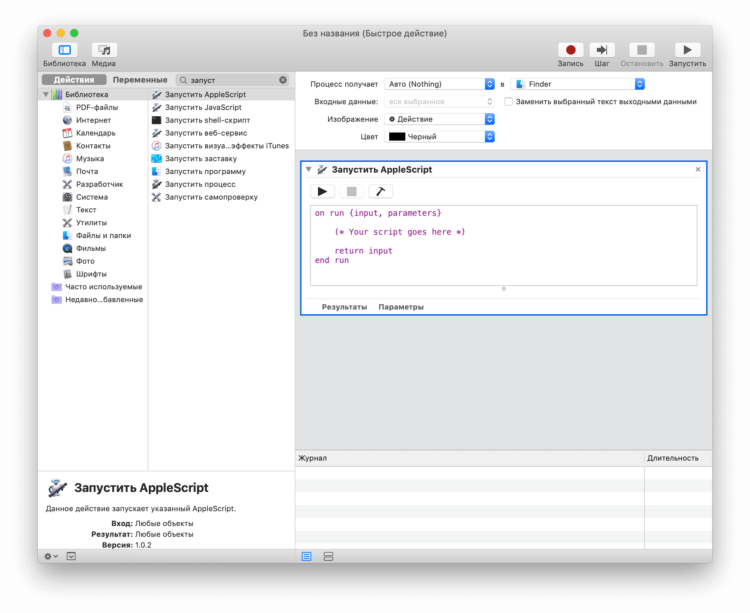Click the black color swatch next to Черный
Image resolution: width=750 pixels, height=613 pixels.
pyautogui.click(x=397, y=137)
